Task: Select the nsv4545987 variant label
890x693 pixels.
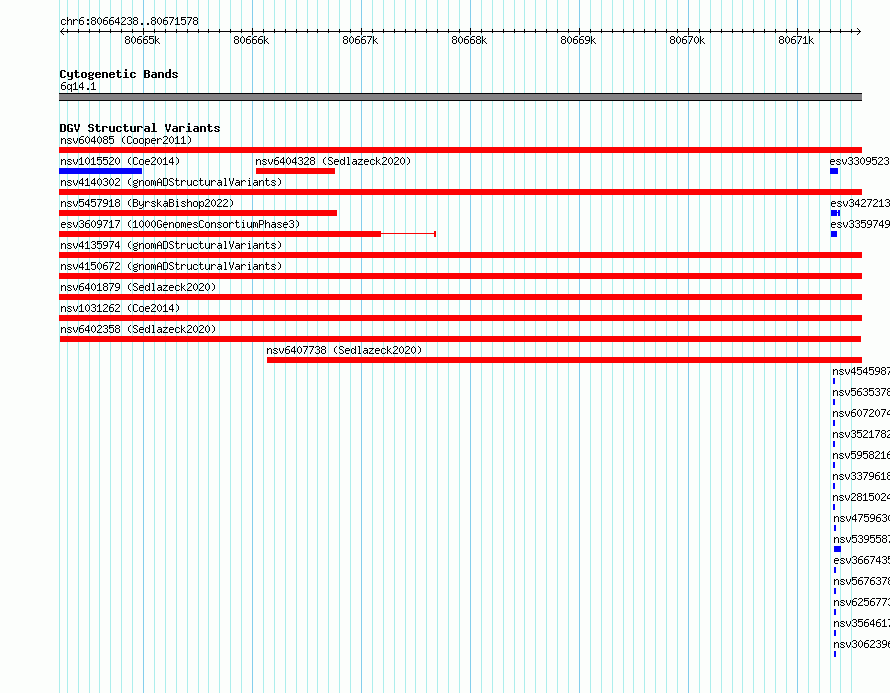Action: (861, 371)
